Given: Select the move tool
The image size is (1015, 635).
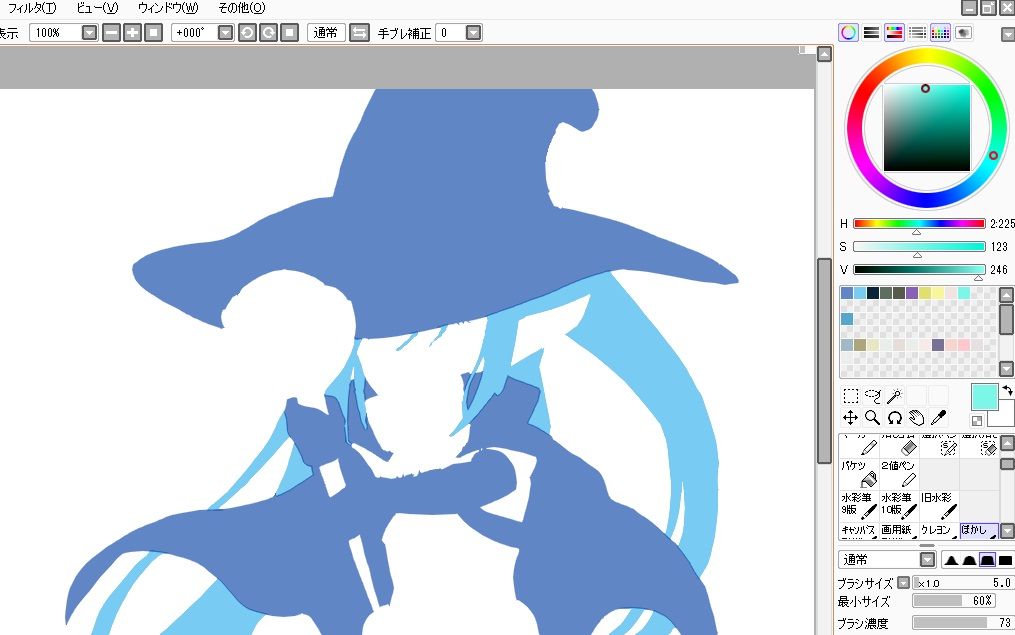Looking at the screenshot, I should [x=851, y=418].
